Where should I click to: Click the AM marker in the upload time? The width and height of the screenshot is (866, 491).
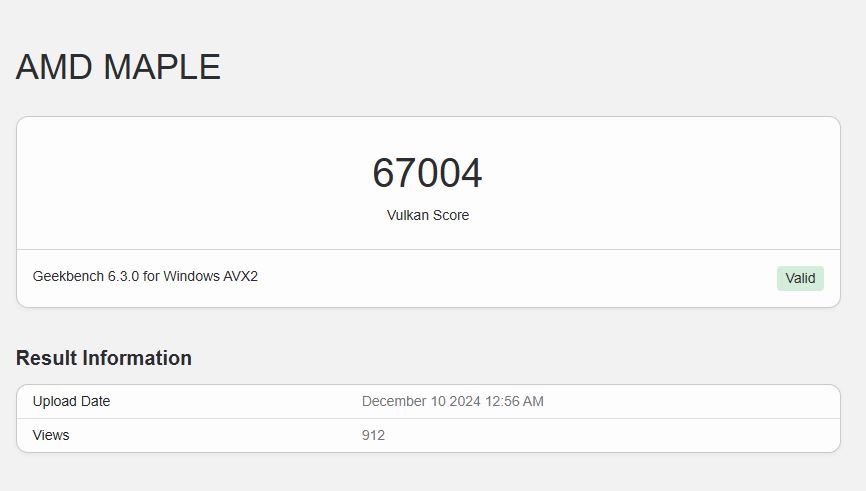[535, 401]
